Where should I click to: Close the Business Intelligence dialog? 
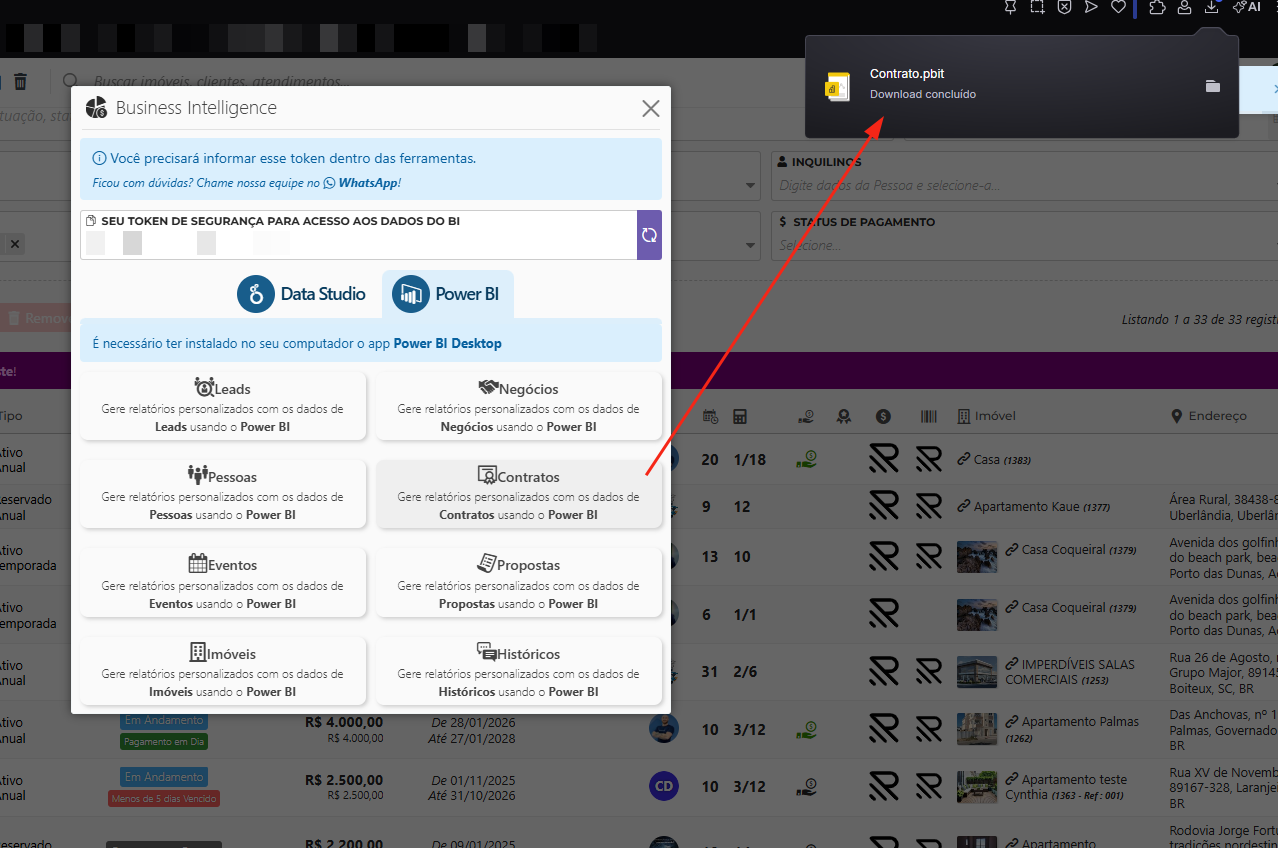tap(650, 109)
